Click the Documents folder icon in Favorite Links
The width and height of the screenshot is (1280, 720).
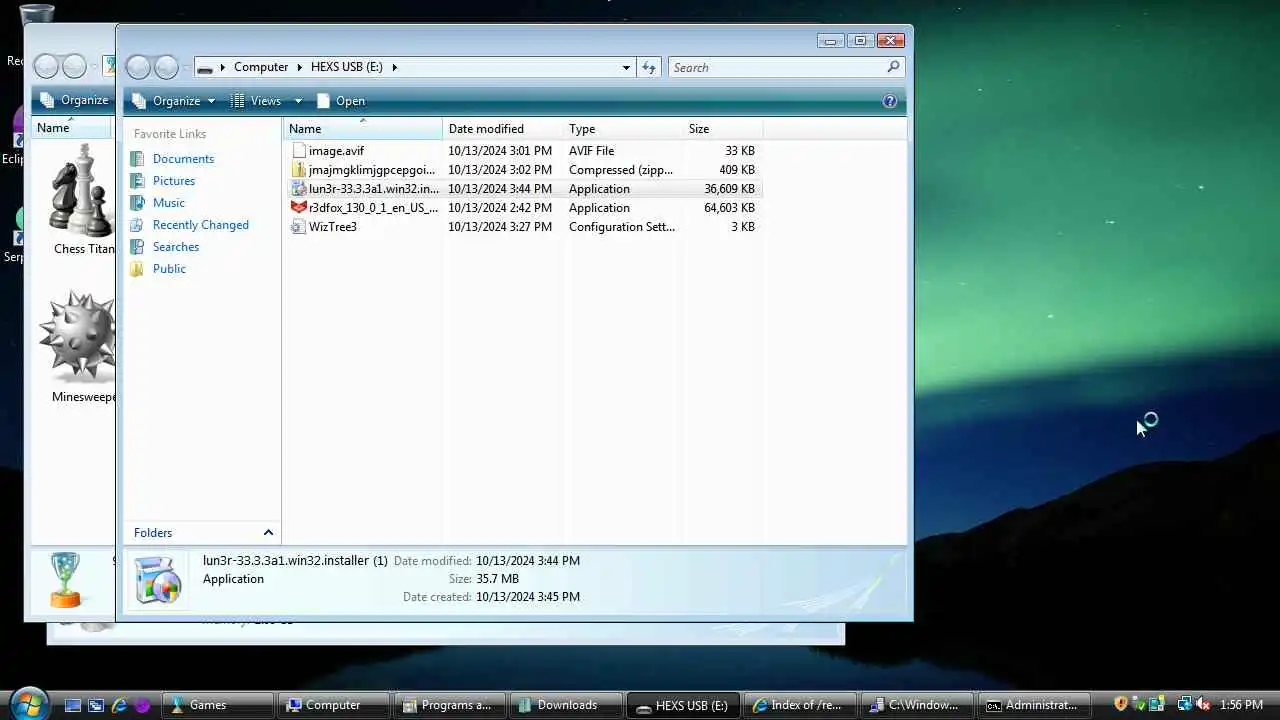click(x=137, y=159)
